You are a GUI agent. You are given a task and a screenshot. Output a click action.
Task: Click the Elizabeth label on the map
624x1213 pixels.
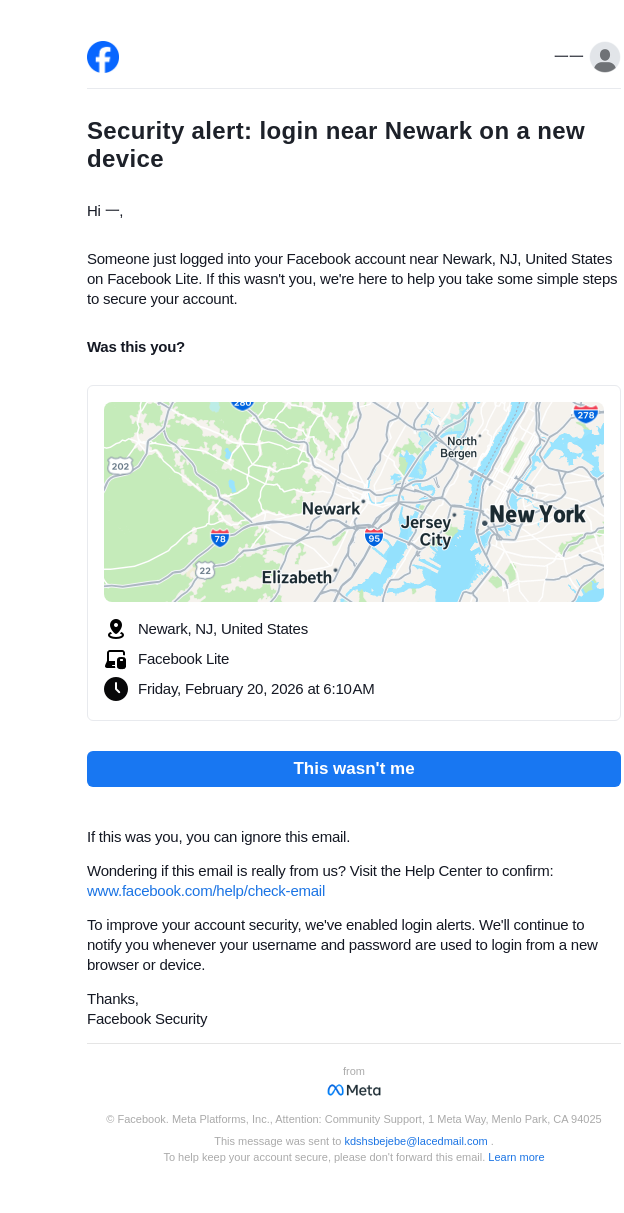tap(296, 577)
